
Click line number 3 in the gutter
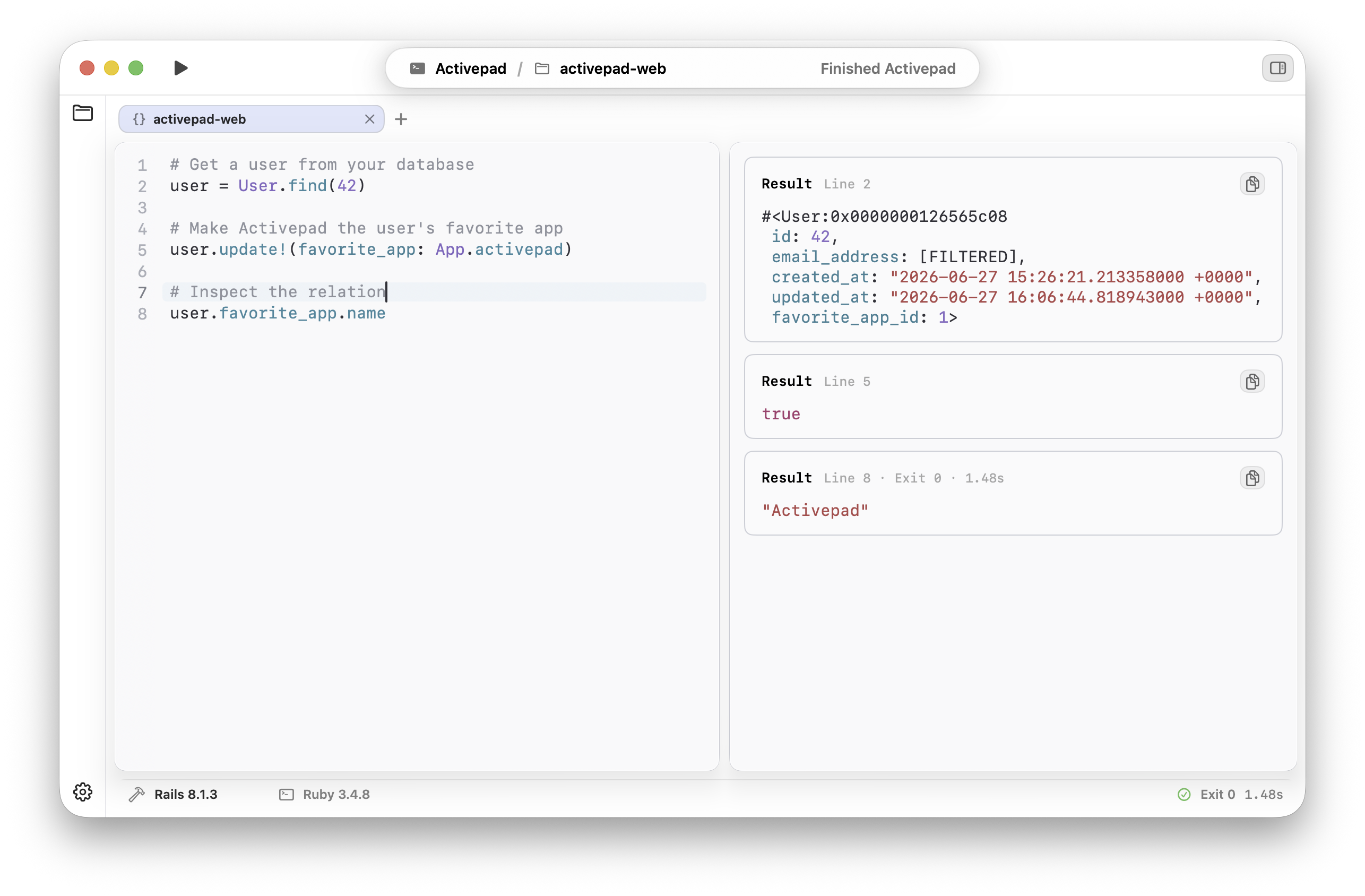coord(142,207)
